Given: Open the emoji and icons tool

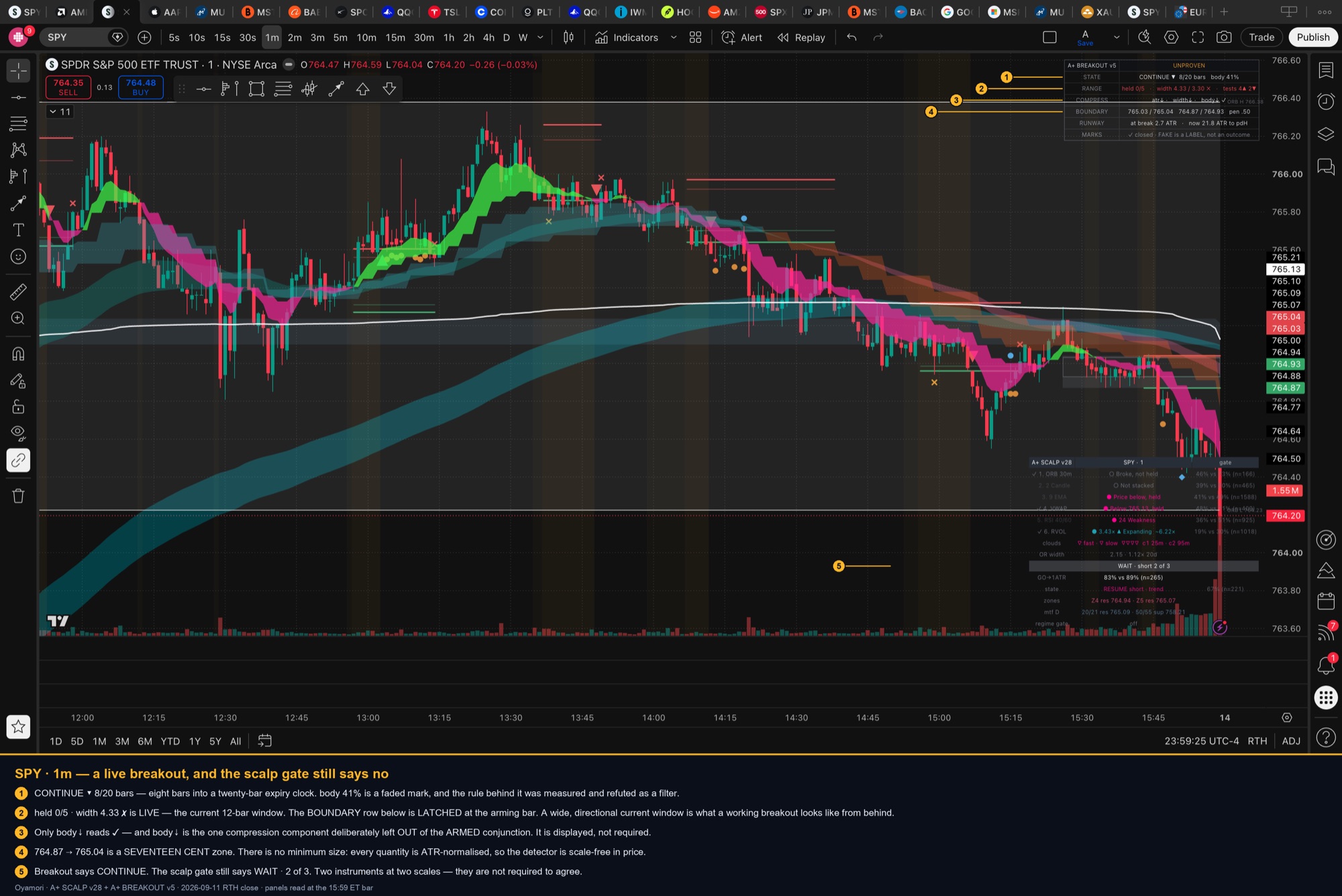Looking at the screenshot, I should (x=19, y=257).
